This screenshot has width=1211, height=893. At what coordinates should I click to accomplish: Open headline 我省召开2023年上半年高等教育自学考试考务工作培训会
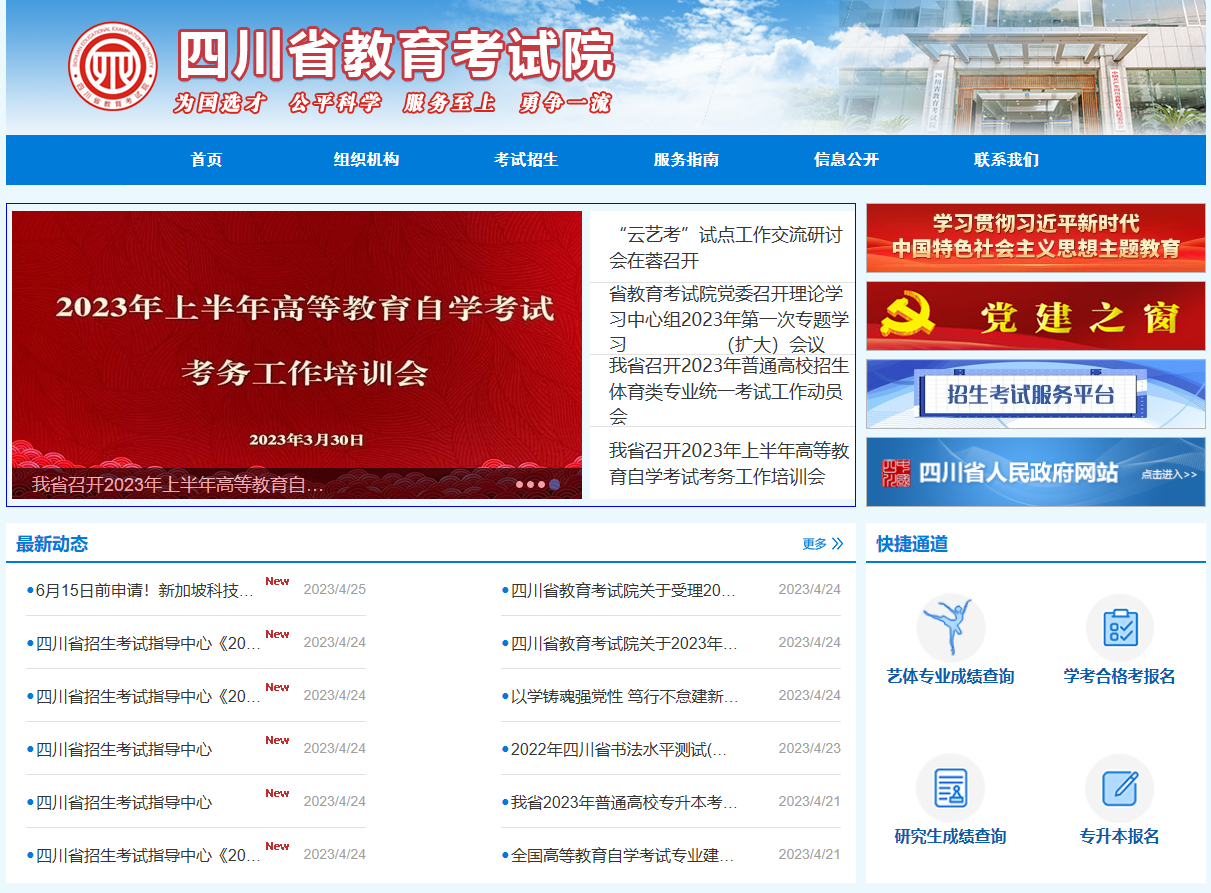click(729, 463)
